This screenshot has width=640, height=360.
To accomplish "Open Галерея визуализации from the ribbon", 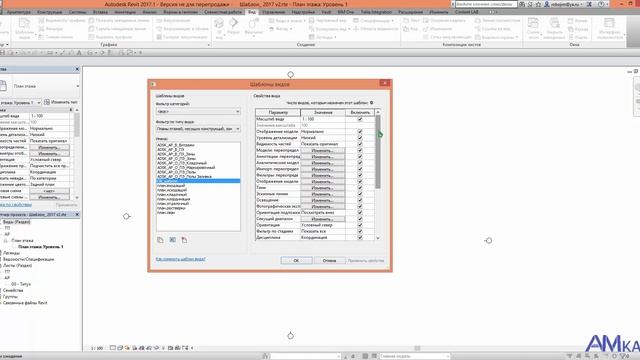I will 159,37.
